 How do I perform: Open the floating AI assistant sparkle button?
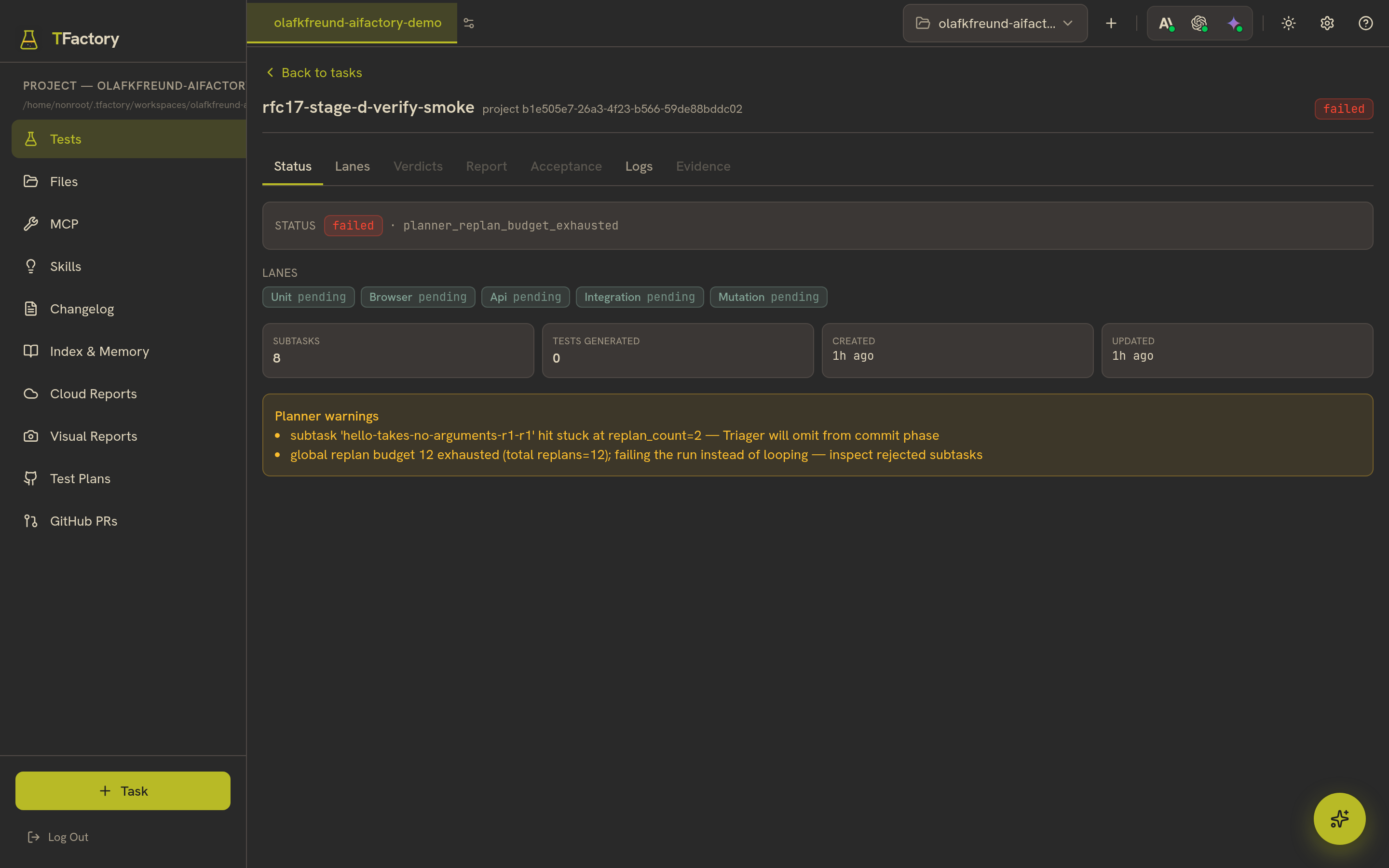click(1339, 819)
